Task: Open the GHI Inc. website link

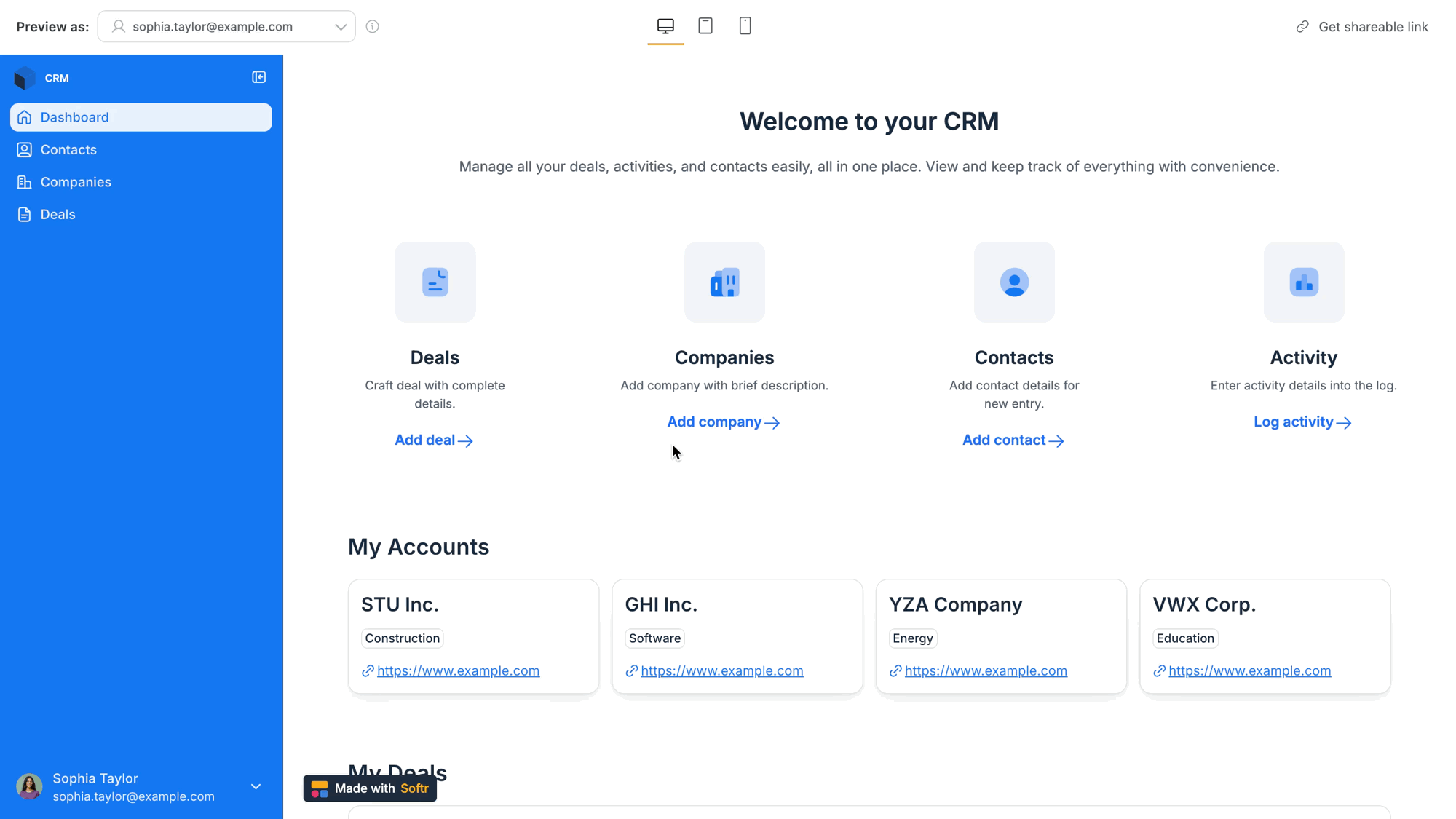Action: [721, 670]
